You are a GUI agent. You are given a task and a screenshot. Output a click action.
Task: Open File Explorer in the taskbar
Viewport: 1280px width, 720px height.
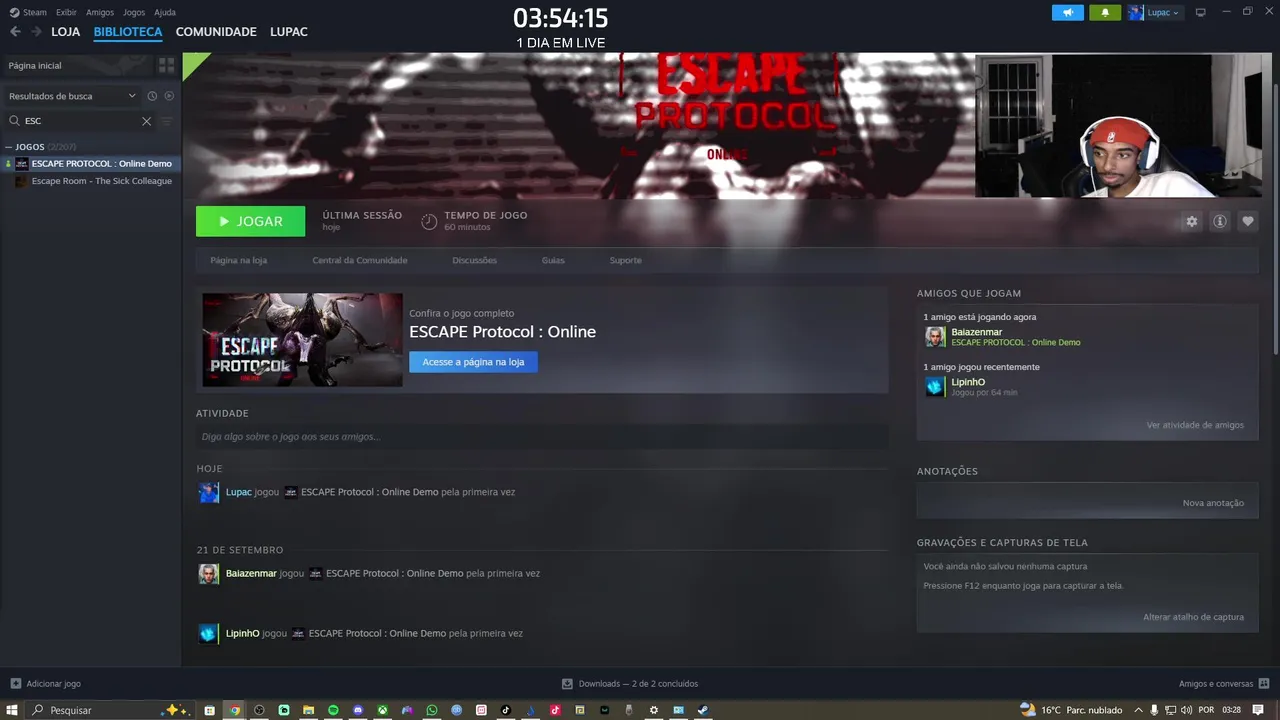[x=309, y=710]
